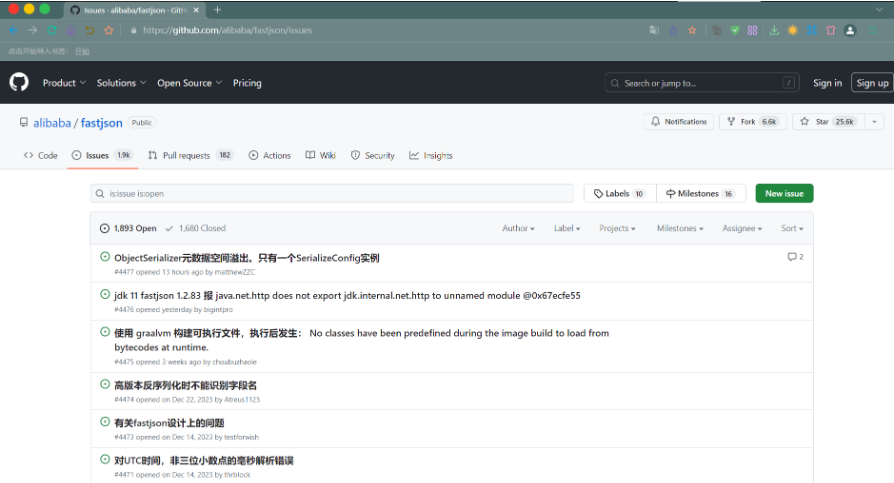Go back with the browser back arrow
This screenshot has width=894, height=483.
(14, 30)
